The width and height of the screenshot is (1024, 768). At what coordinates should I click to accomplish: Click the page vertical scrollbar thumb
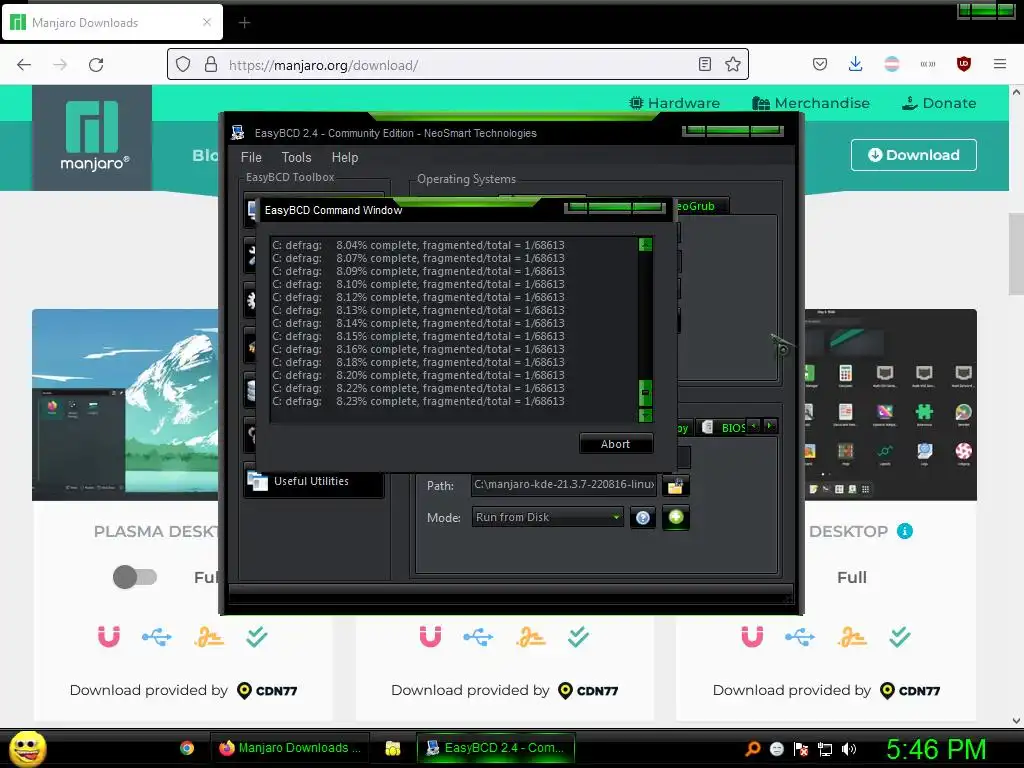[1016, 253]
